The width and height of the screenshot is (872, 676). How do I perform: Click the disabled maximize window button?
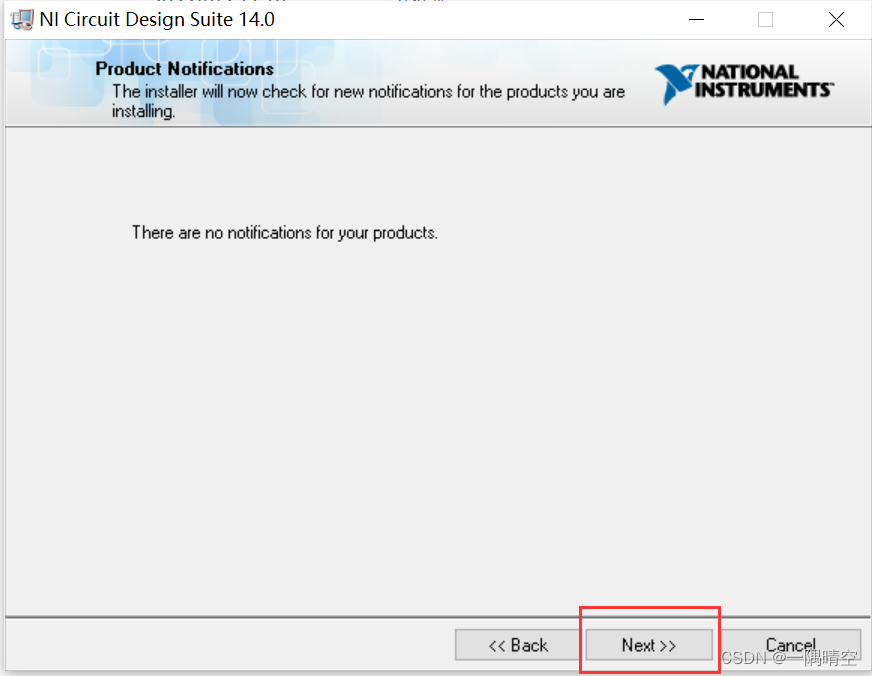point(765,19)
